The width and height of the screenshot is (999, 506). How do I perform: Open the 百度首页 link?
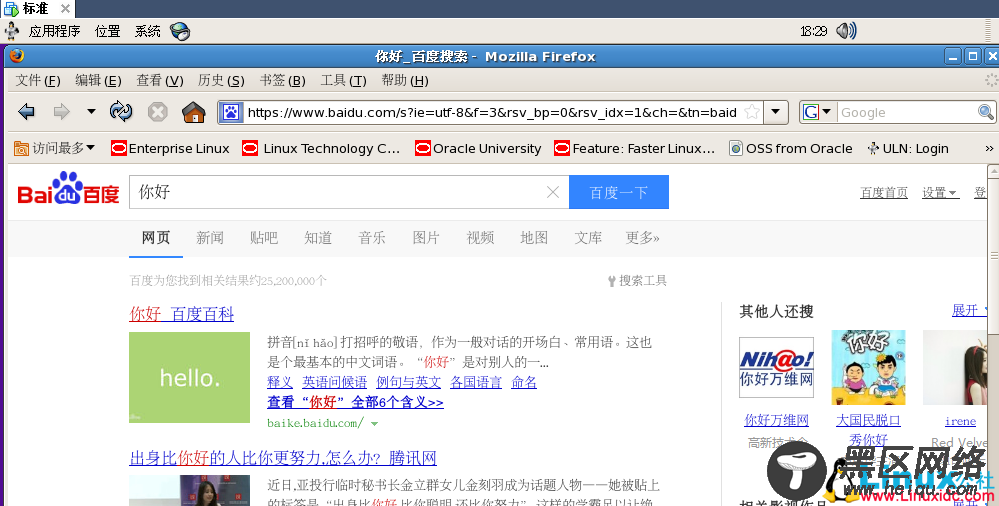tap(884, 192)
